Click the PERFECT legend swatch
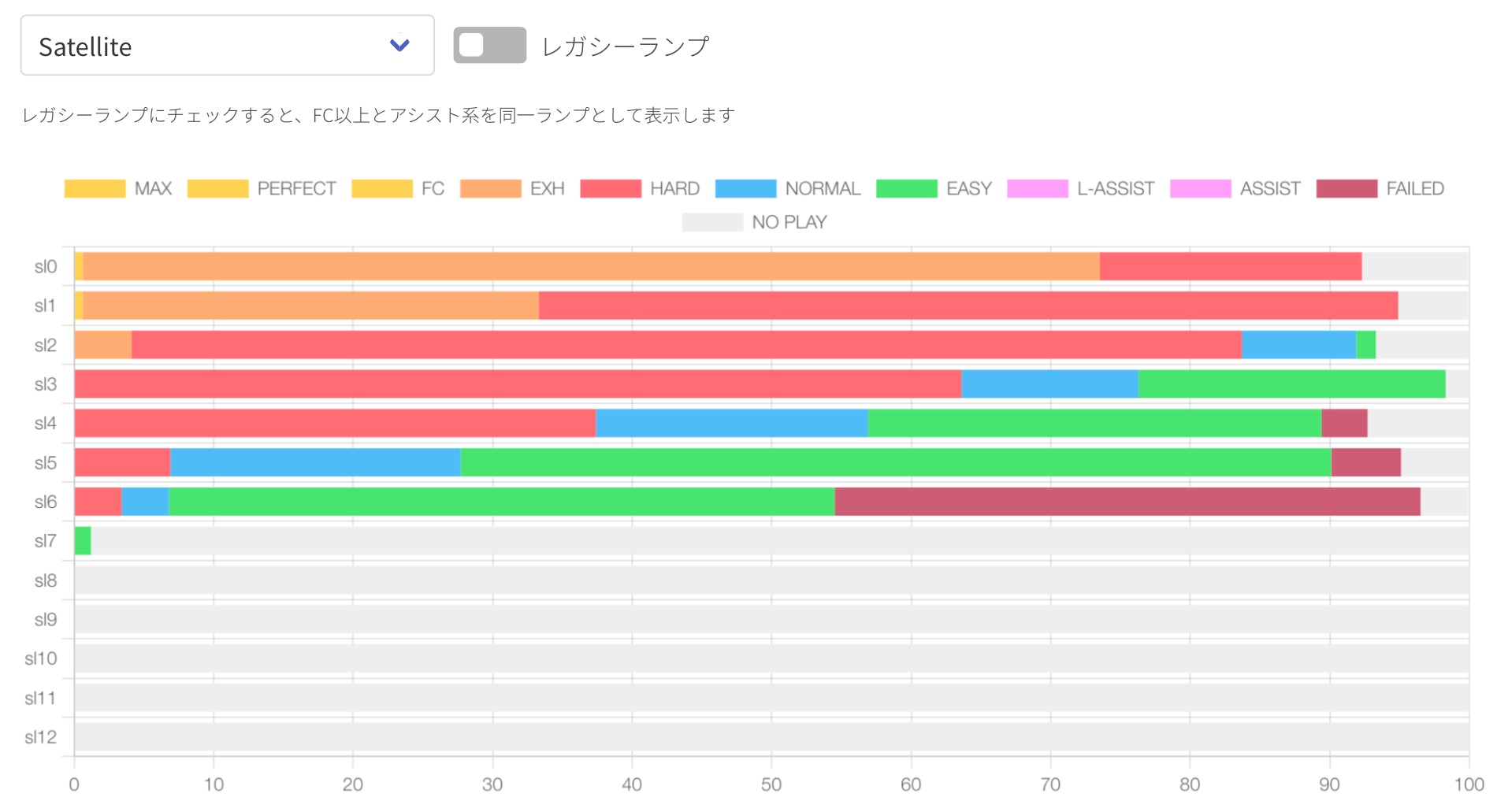This screenshot has width=1512, height=812. (217, 187)
